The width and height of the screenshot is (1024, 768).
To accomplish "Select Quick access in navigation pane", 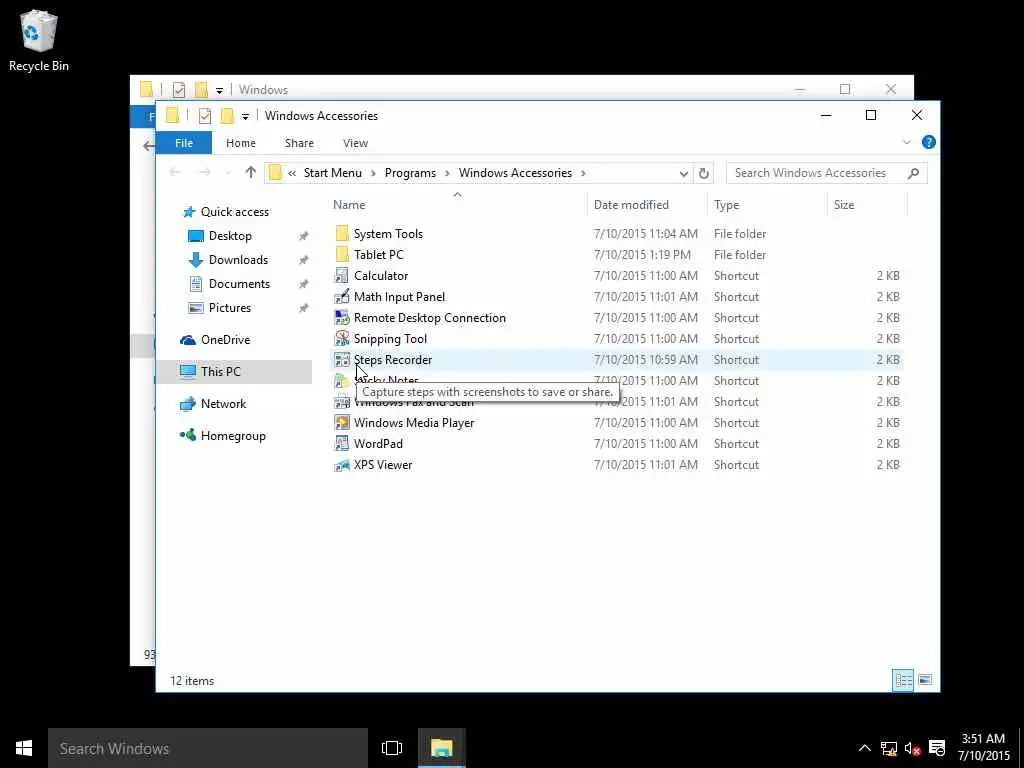I will (x=234, y=212).
